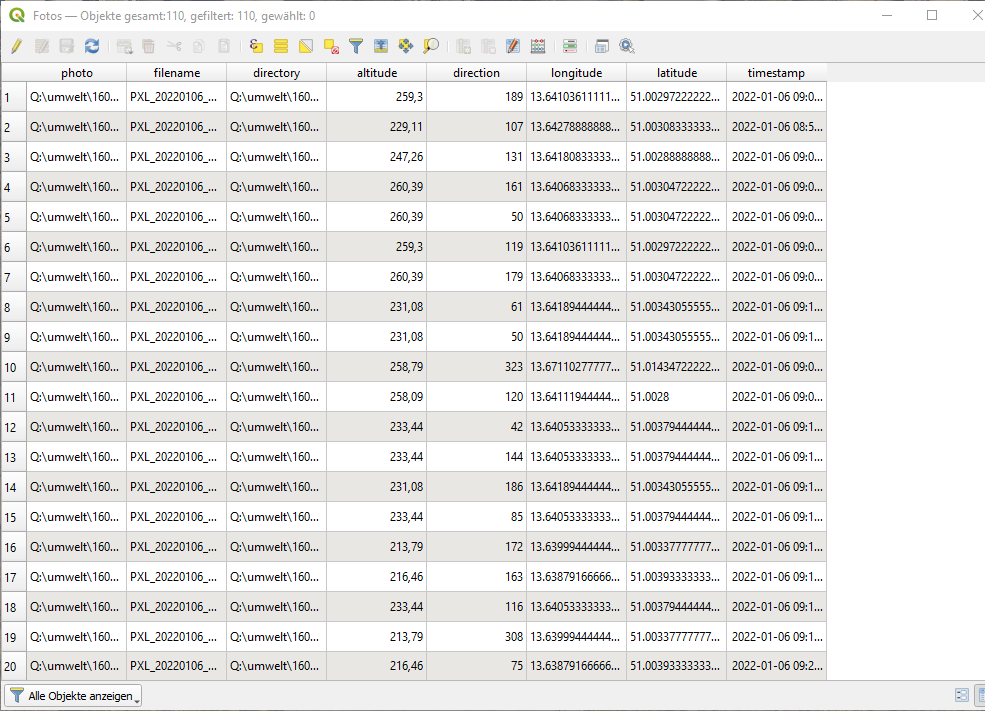The height and width of the screenshot is (711, 985).
Task: Pan map to selected rows
Action: (x=406, y=46)
